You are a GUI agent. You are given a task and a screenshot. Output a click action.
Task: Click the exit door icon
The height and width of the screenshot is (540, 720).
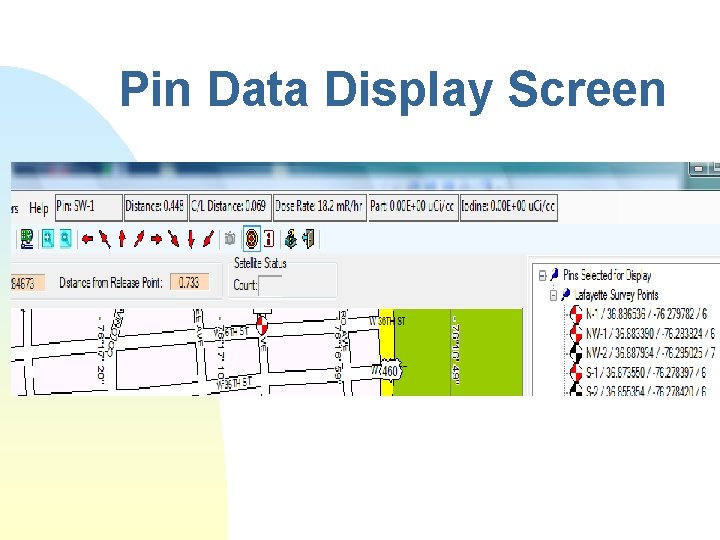(x=309, y=239)
